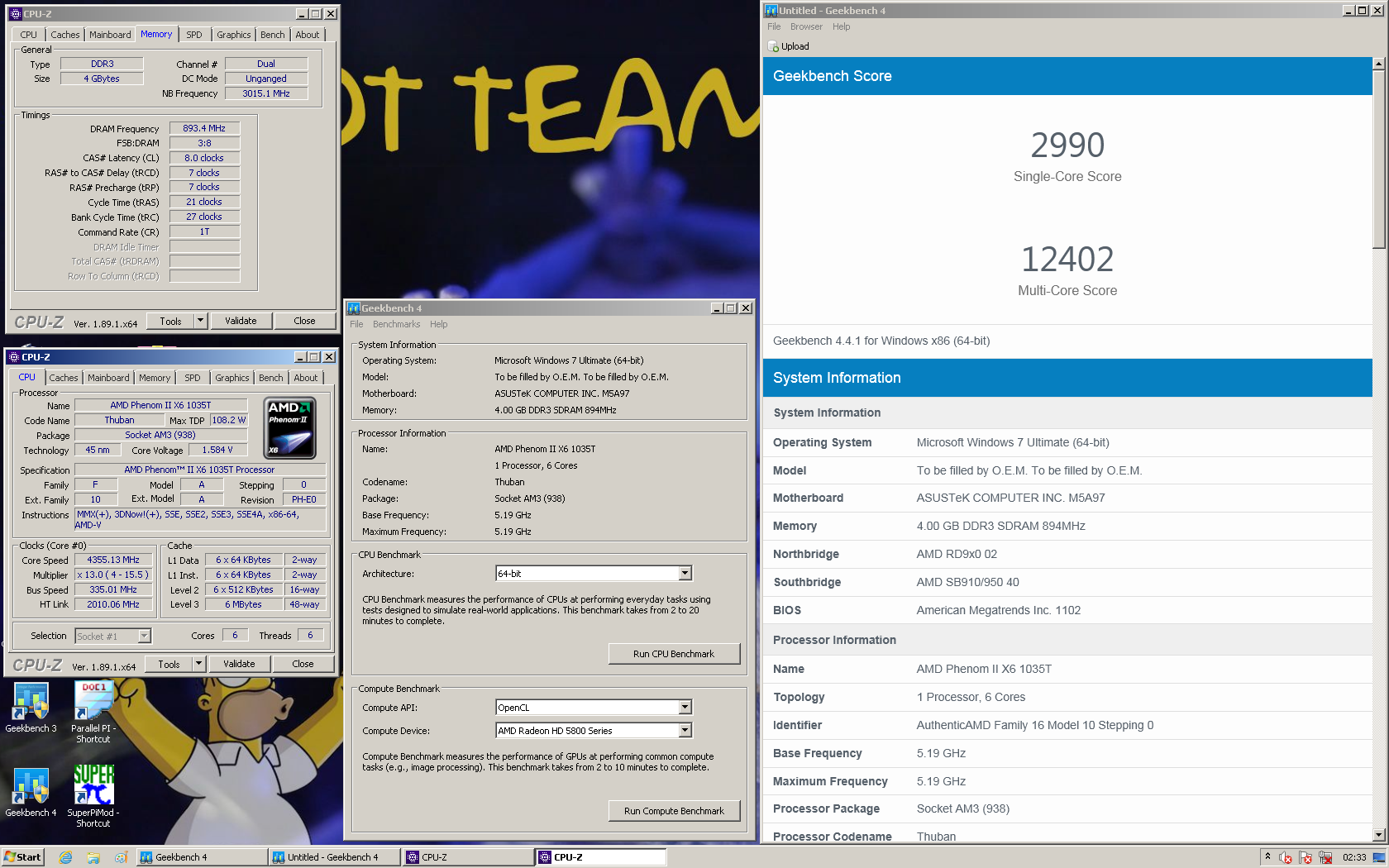Switch to the first CPU-Z taskbar button
1389x868 pixels.
pos(469,857)
